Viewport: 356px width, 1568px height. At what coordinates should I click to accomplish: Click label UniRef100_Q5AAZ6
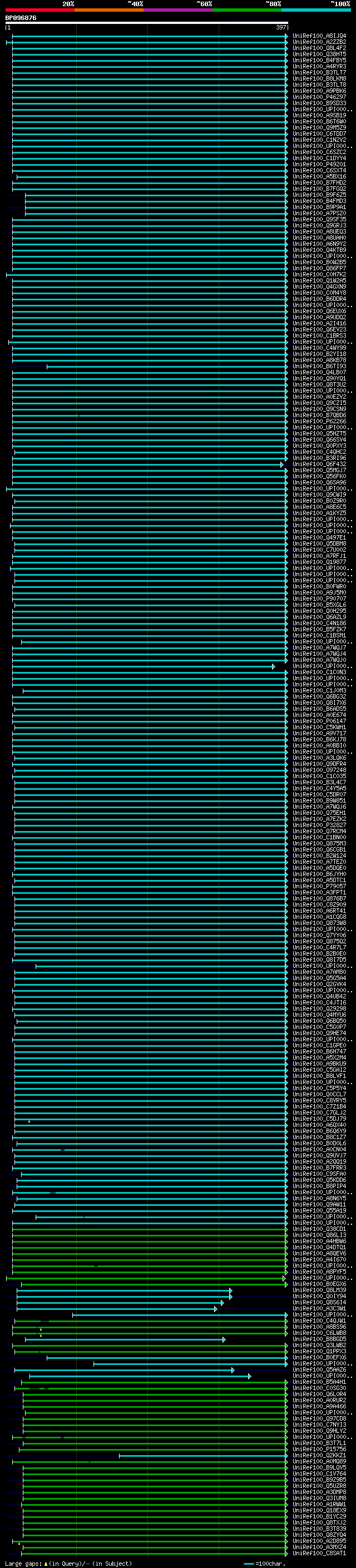click(x=319, y=1370)
